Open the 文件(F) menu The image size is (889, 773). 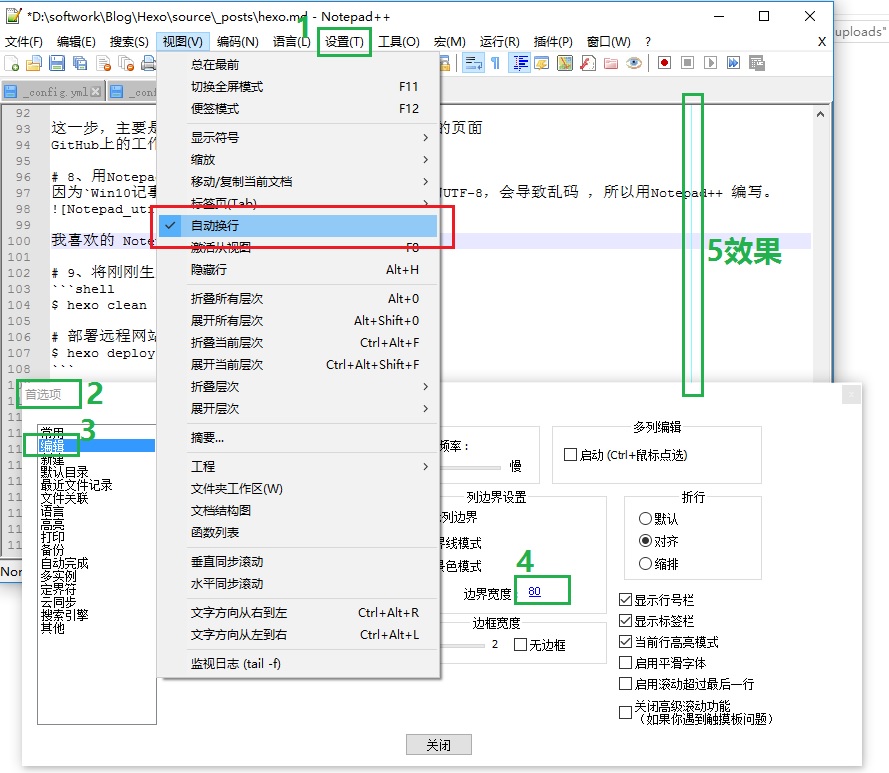24,41
